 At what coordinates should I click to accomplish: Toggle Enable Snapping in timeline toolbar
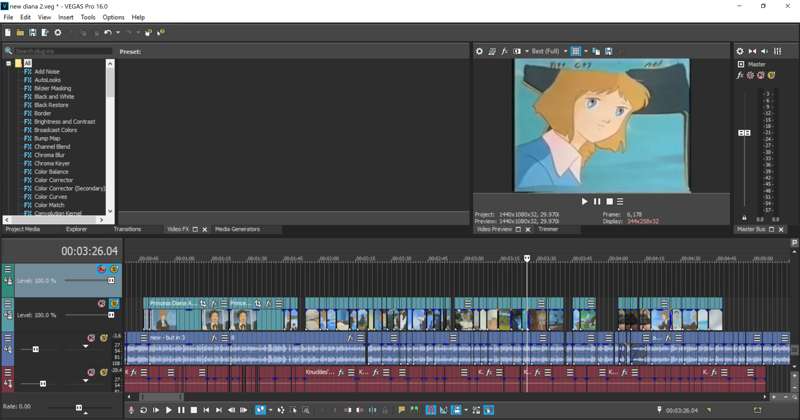tap(431, 410)
